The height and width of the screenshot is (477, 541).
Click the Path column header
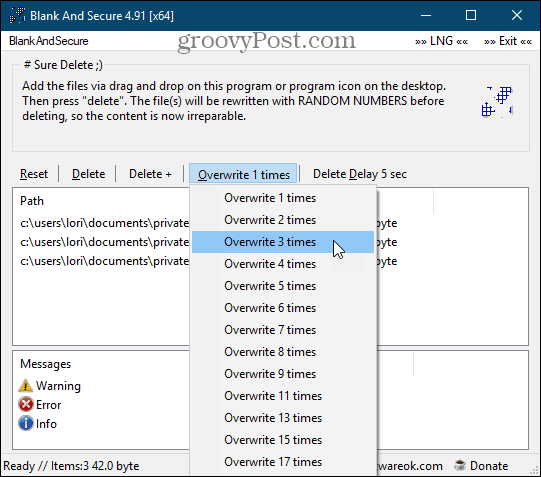tap(32, 201)
